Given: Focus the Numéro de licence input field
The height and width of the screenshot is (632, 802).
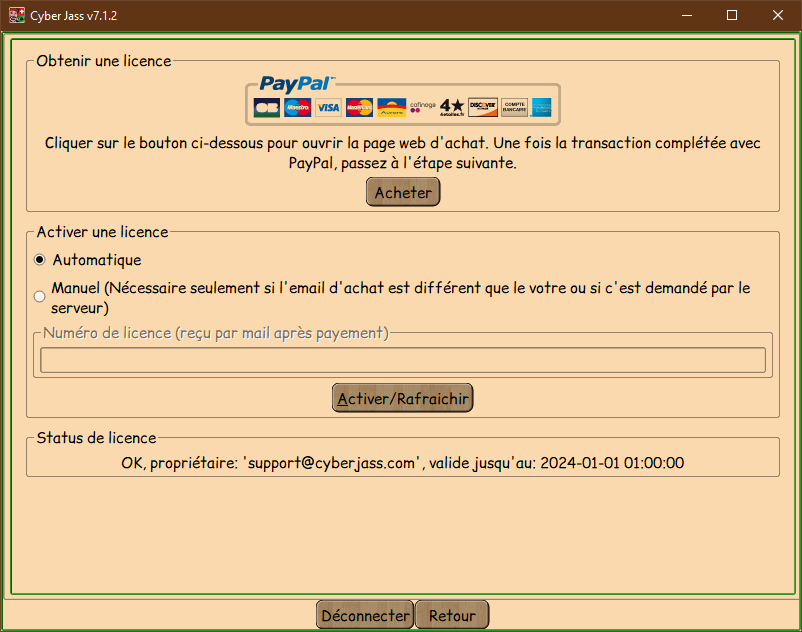Looking at the screenshot, I should (x=403, y=360).
